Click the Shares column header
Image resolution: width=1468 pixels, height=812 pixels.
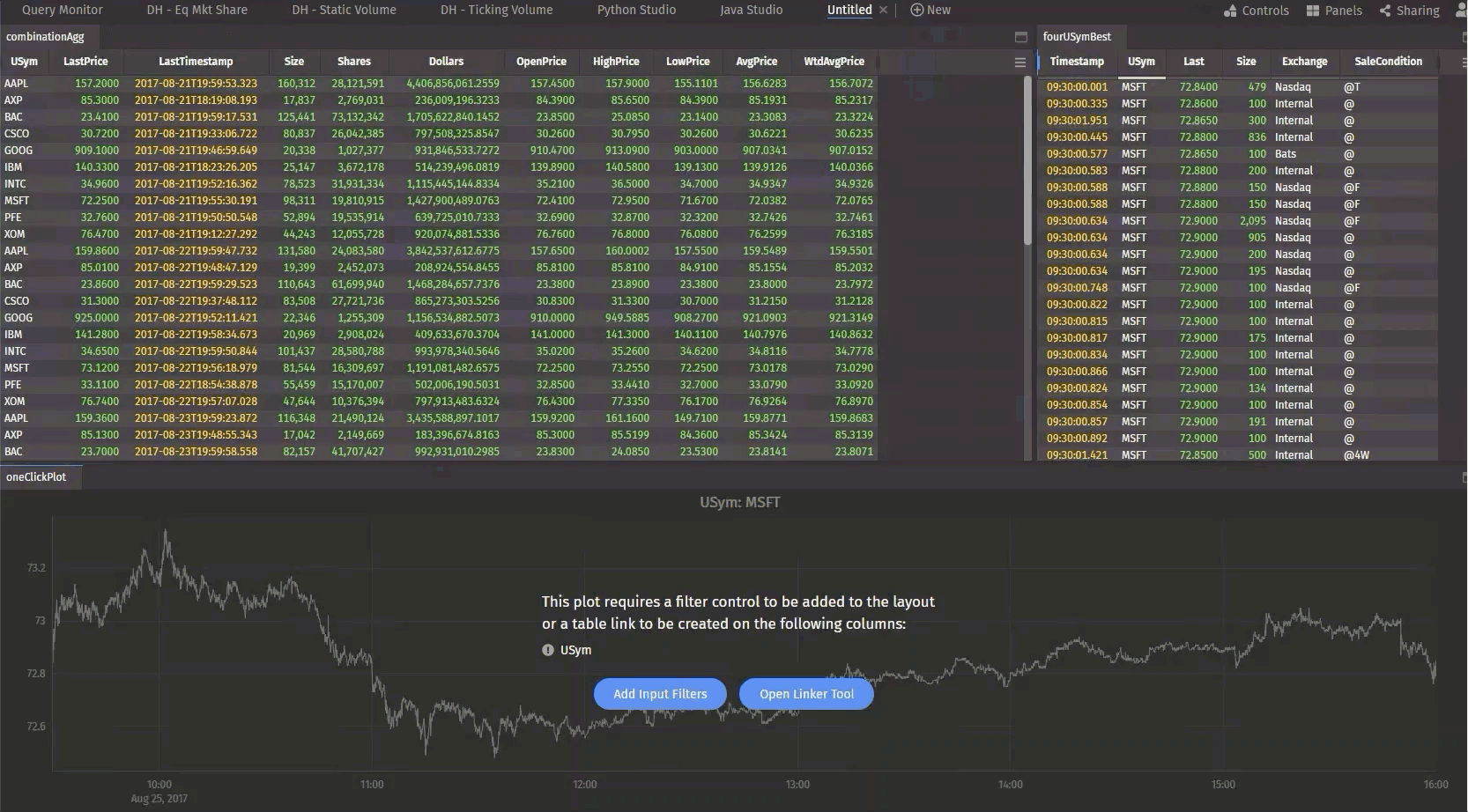(x=353, y=62)
